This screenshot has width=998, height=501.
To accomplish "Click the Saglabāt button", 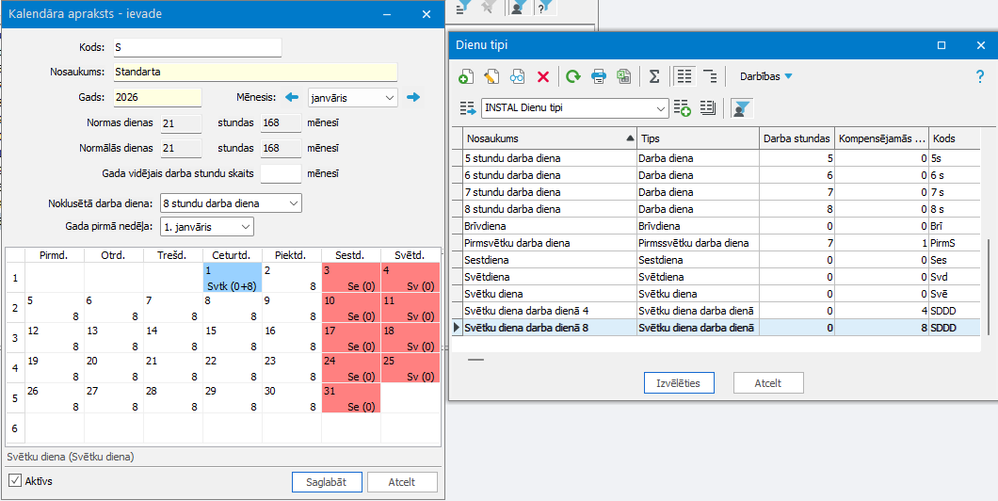I will [x=327, y=482].
